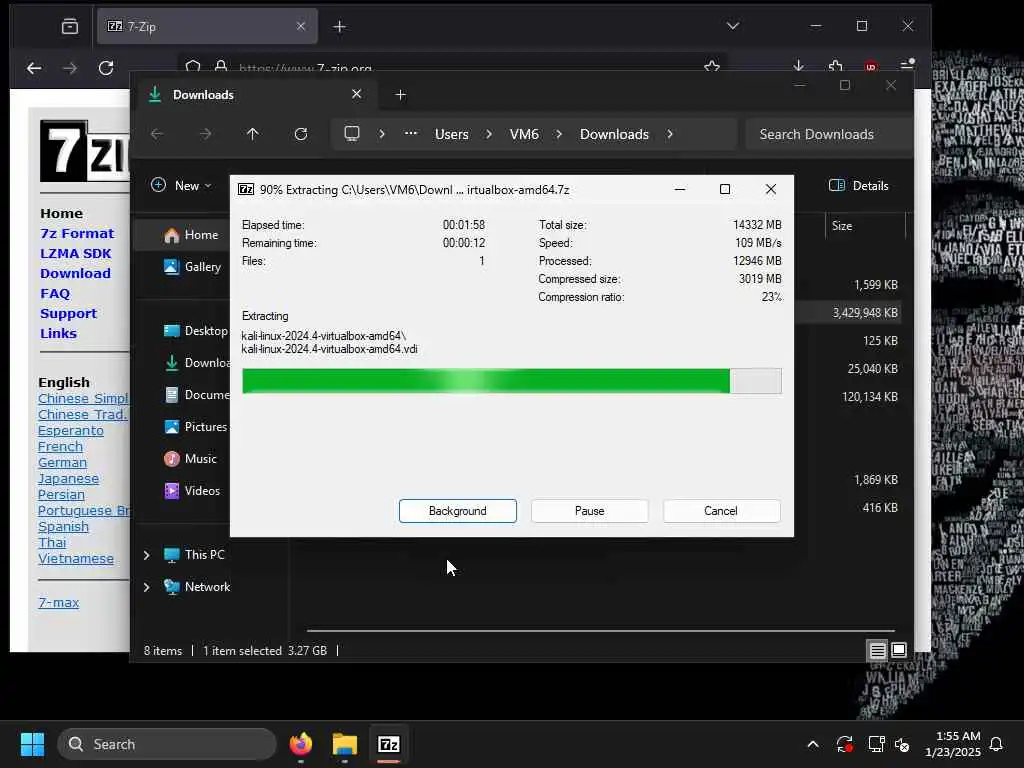Click the extraction progress bar
Viewport: 1024px width, 768px height.
[511, 381]
